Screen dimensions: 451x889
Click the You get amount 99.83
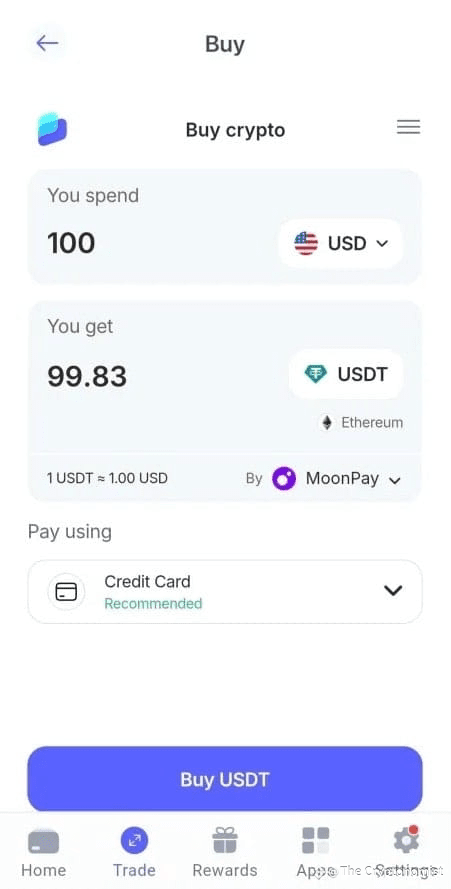coord(87,376)
